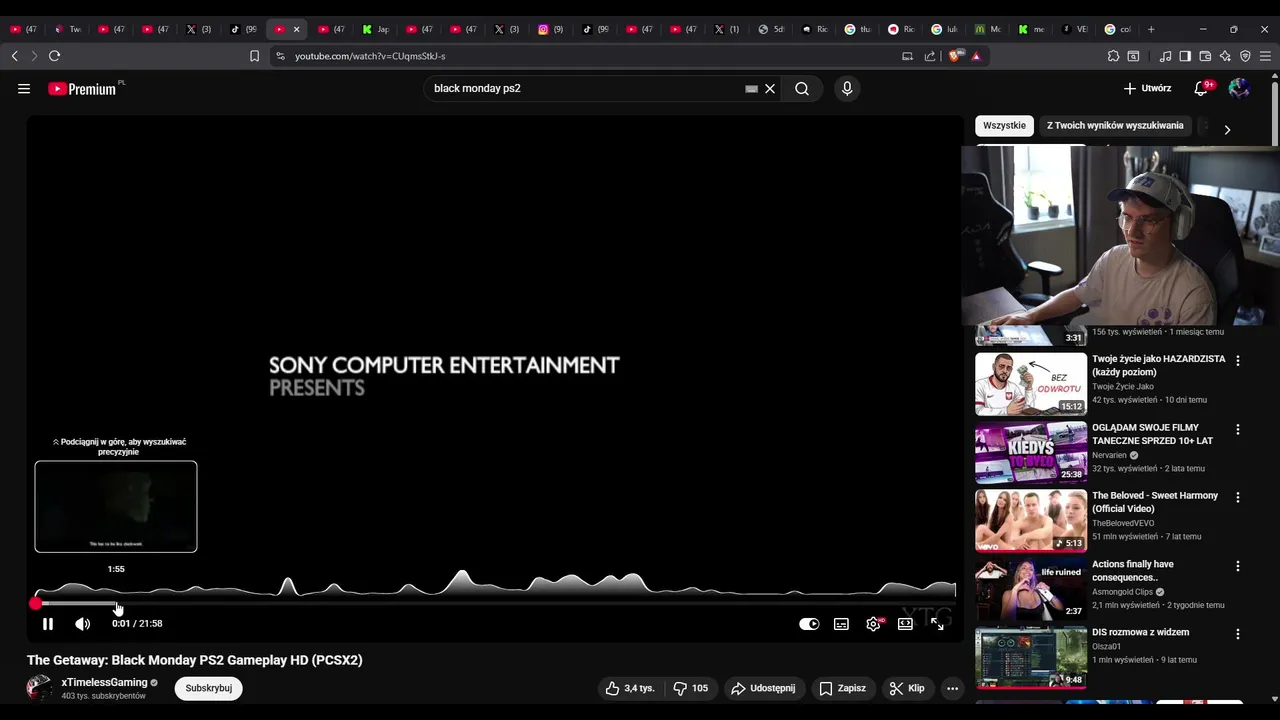Open the account avatar menu
1280x720 pixels.
1239,88
